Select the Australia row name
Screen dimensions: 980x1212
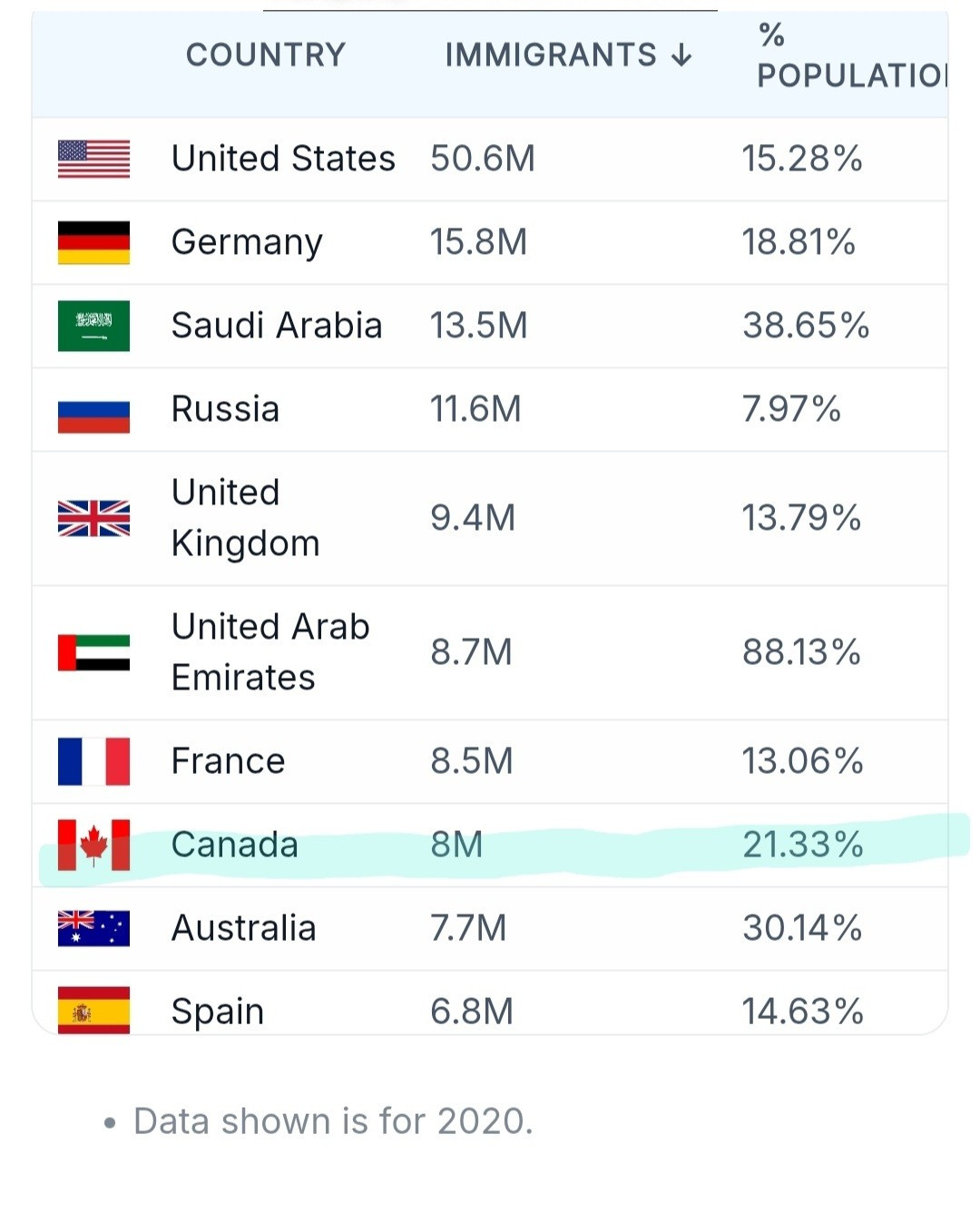pos(243,928)
